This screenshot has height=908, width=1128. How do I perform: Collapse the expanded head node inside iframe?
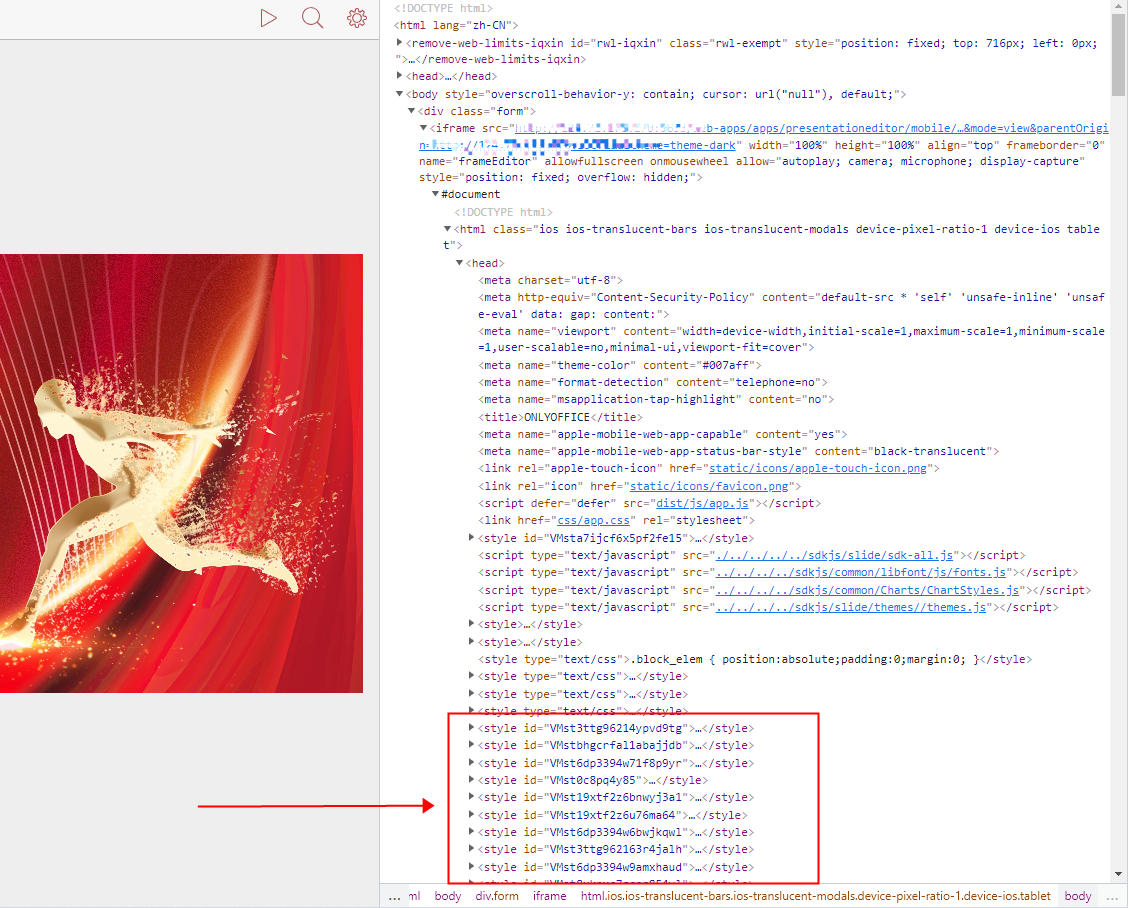(x=459, y=263)
